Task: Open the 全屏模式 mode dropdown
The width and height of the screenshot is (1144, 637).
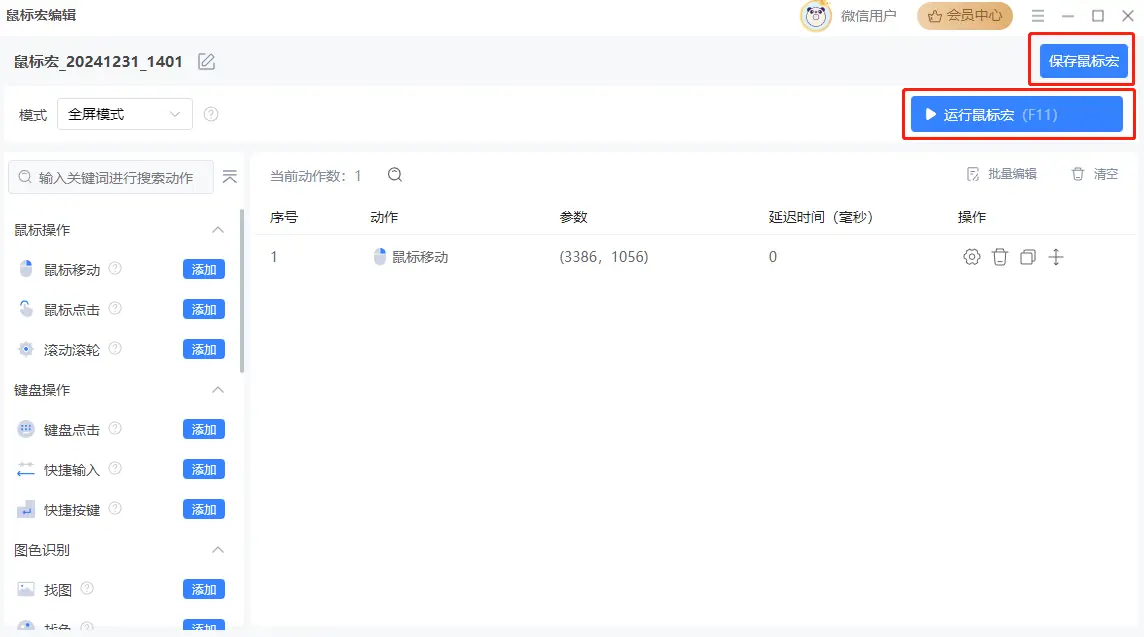Action: click(x=124, y=114)
